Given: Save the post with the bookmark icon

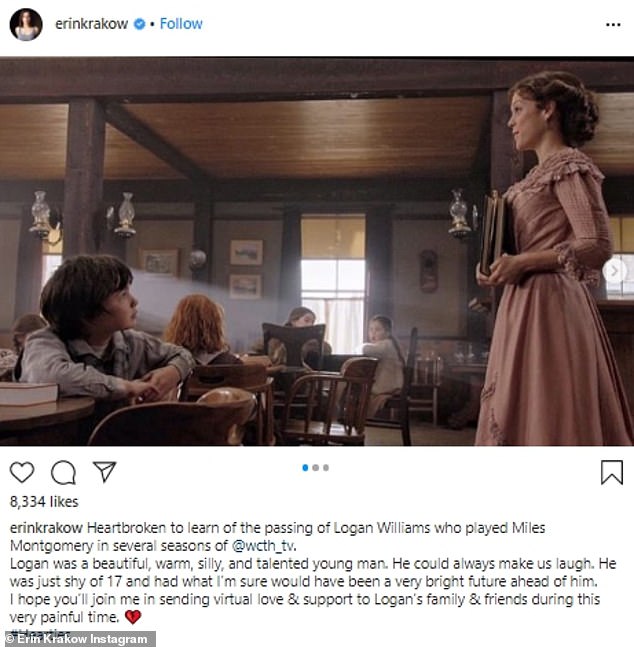Looking at the screenshot, I should [612, 472].
